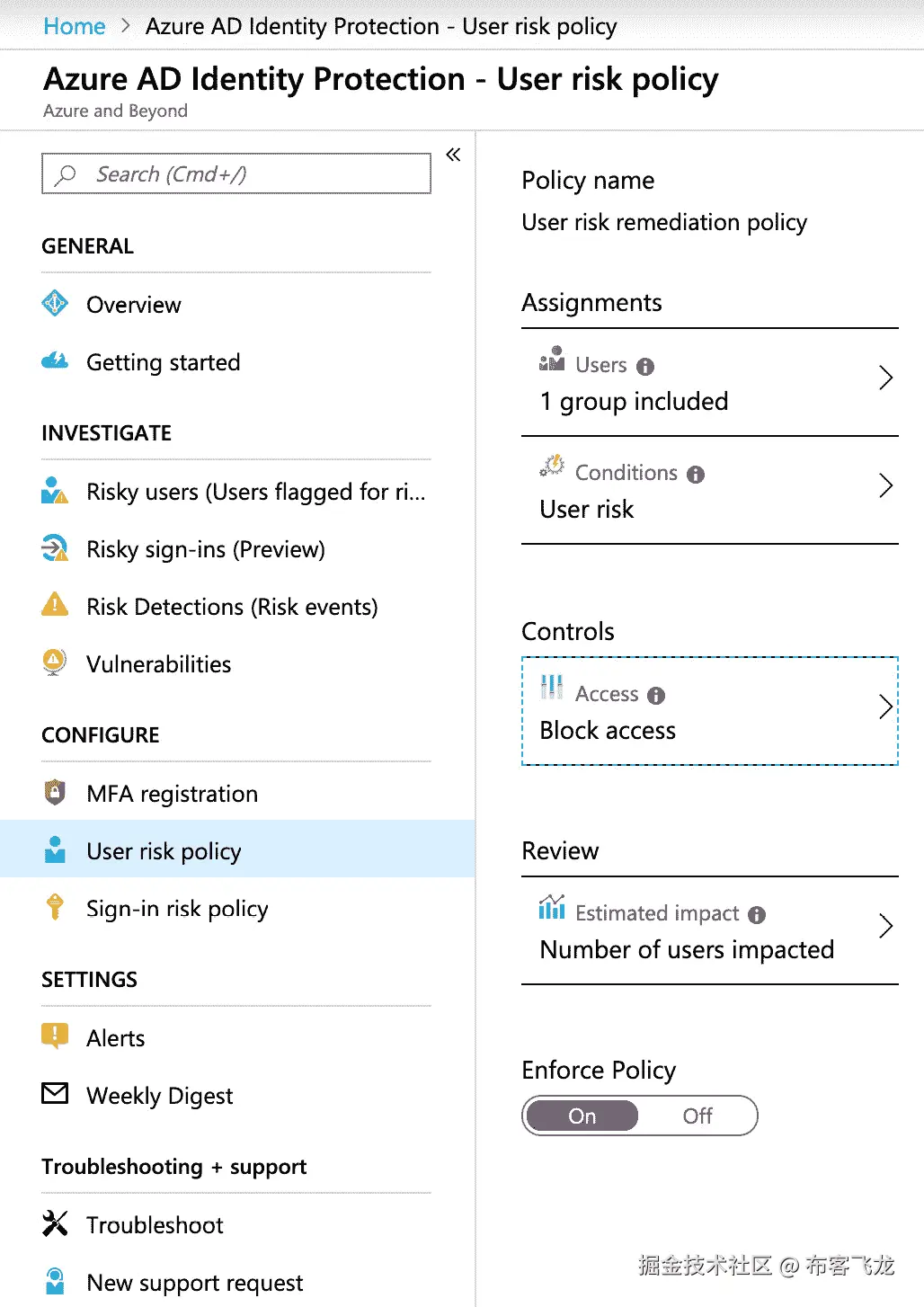Image resolution: width=924 pixels, height=1307 pixels.
Task: Collapse the left navigation panel
Action: point(454,155)
